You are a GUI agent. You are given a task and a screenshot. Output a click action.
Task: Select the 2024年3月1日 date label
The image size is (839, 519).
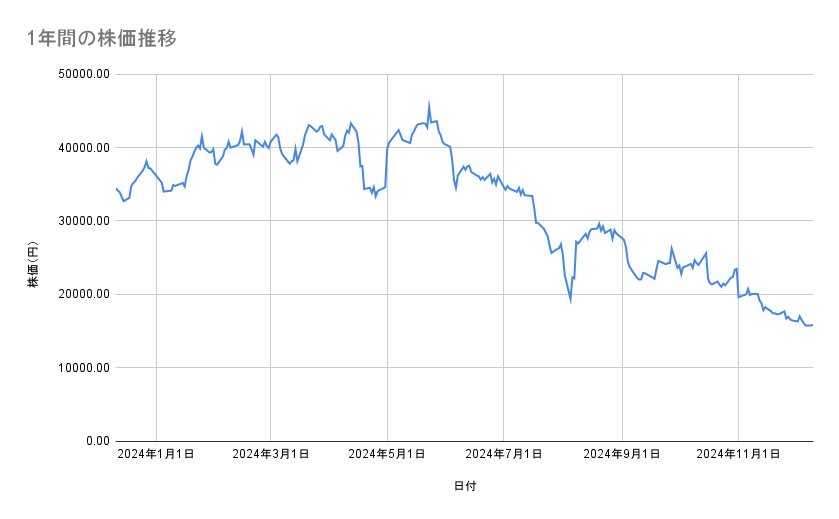[271, 454]
